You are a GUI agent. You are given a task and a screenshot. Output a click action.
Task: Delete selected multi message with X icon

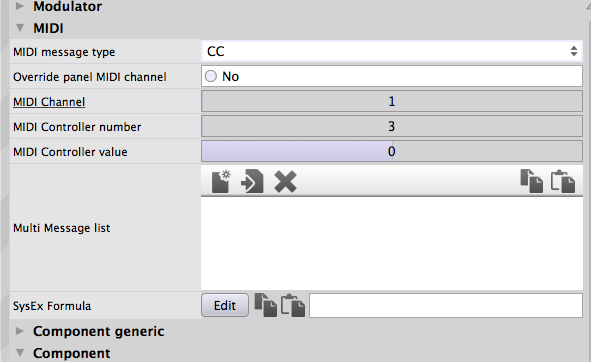tap(285, 182)
